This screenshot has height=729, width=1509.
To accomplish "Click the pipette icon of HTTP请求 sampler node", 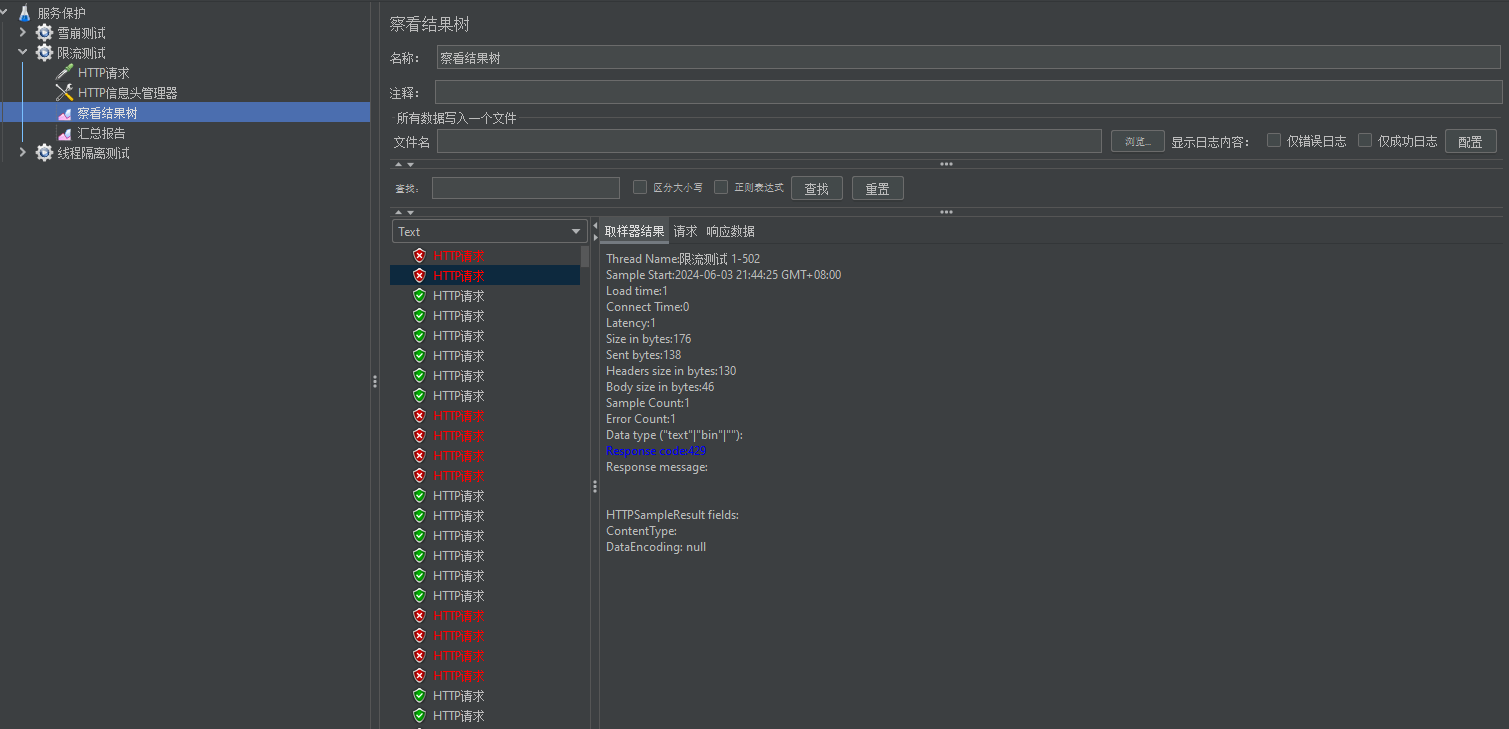I will tap(64, 73).
